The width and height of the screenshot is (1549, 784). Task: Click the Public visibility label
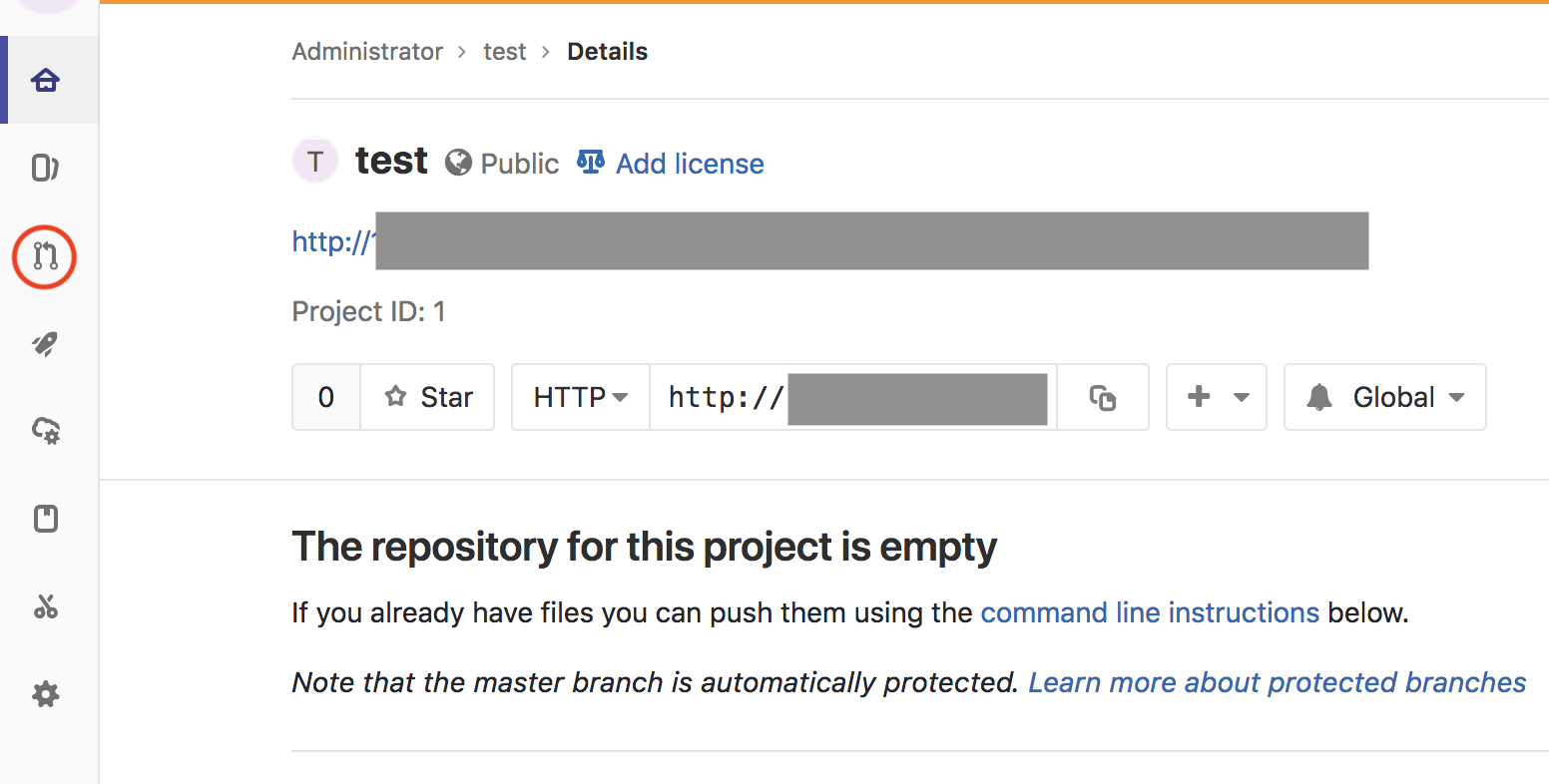(x=520, y=164)
